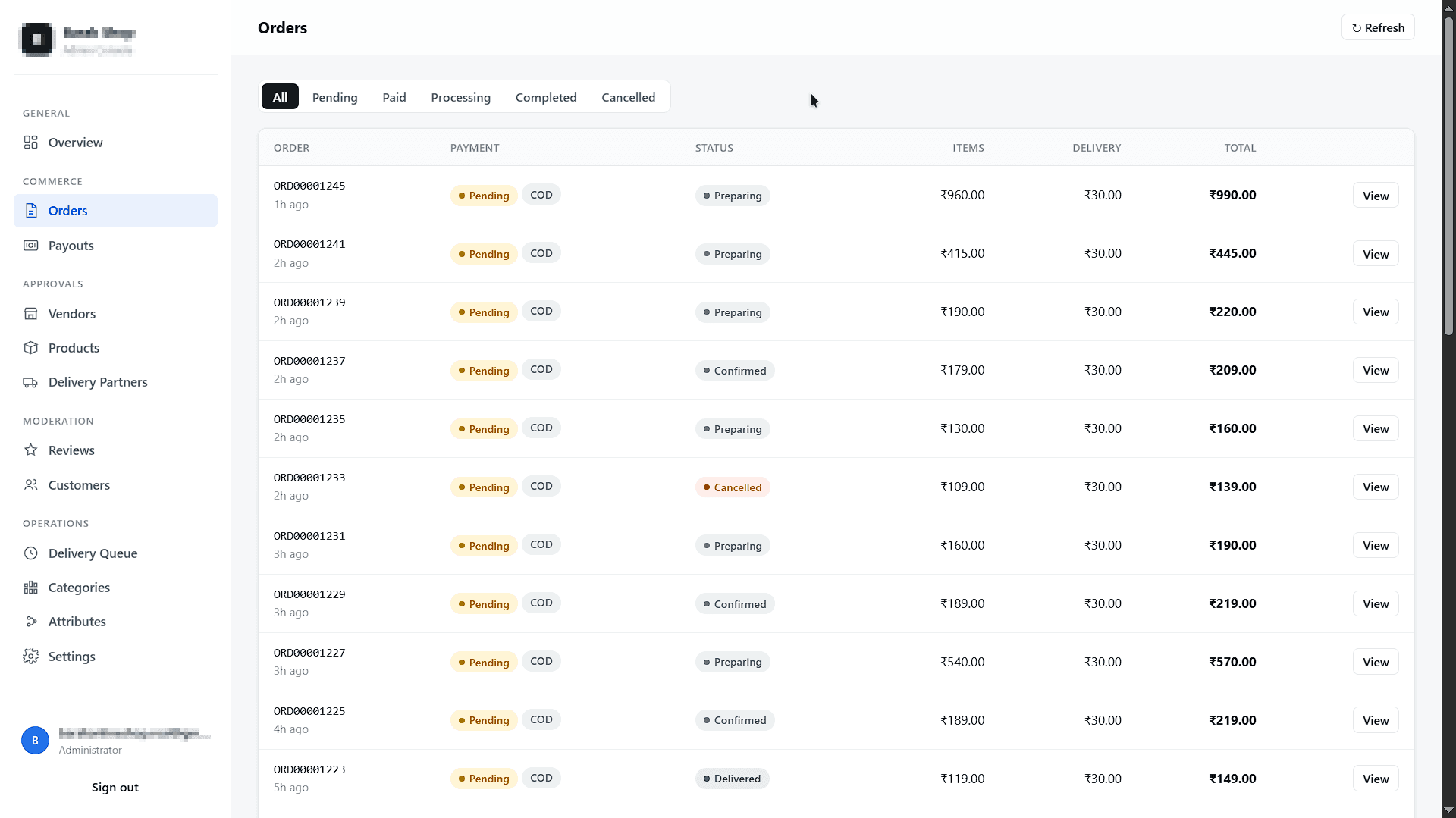
Task: Go to Delivery Queue page
Action: 115,553
